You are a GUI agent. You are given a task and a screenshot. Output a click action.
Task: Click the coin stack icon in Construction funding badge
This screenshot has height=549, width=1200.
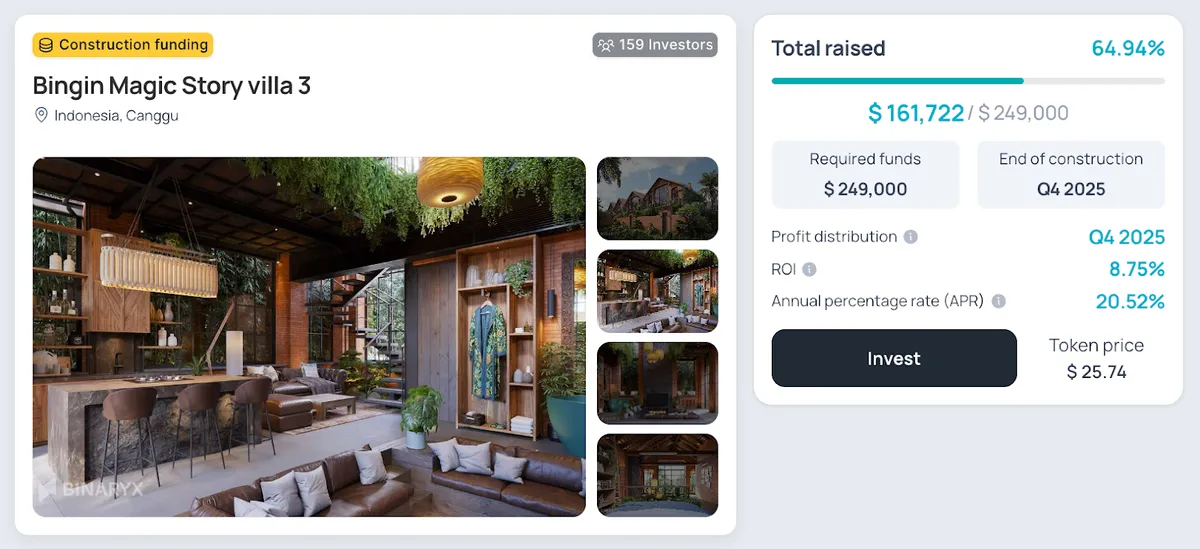click(x=46, y=45)
